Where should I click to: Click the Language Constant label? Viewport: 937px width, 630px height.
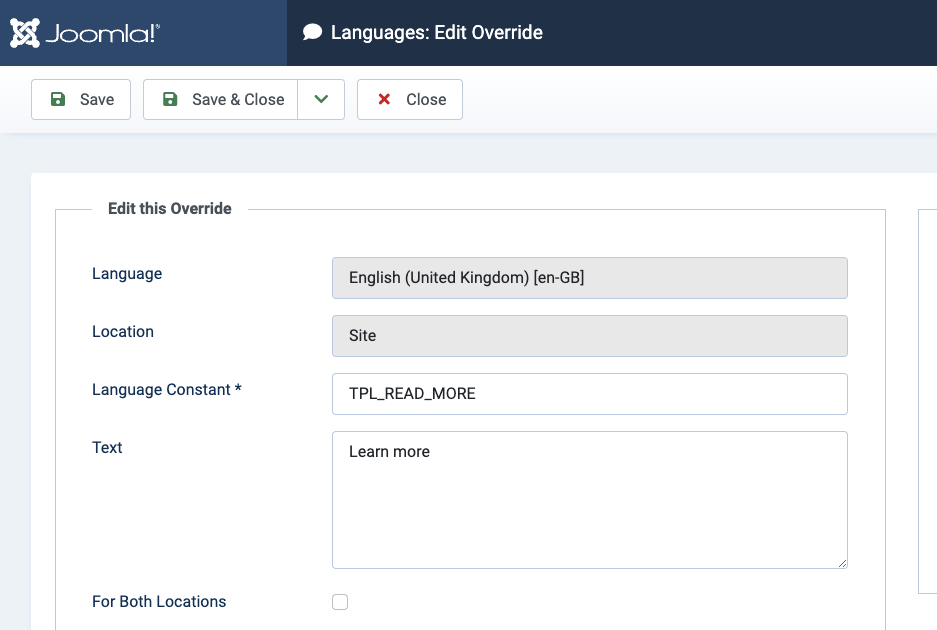point(166,390)
